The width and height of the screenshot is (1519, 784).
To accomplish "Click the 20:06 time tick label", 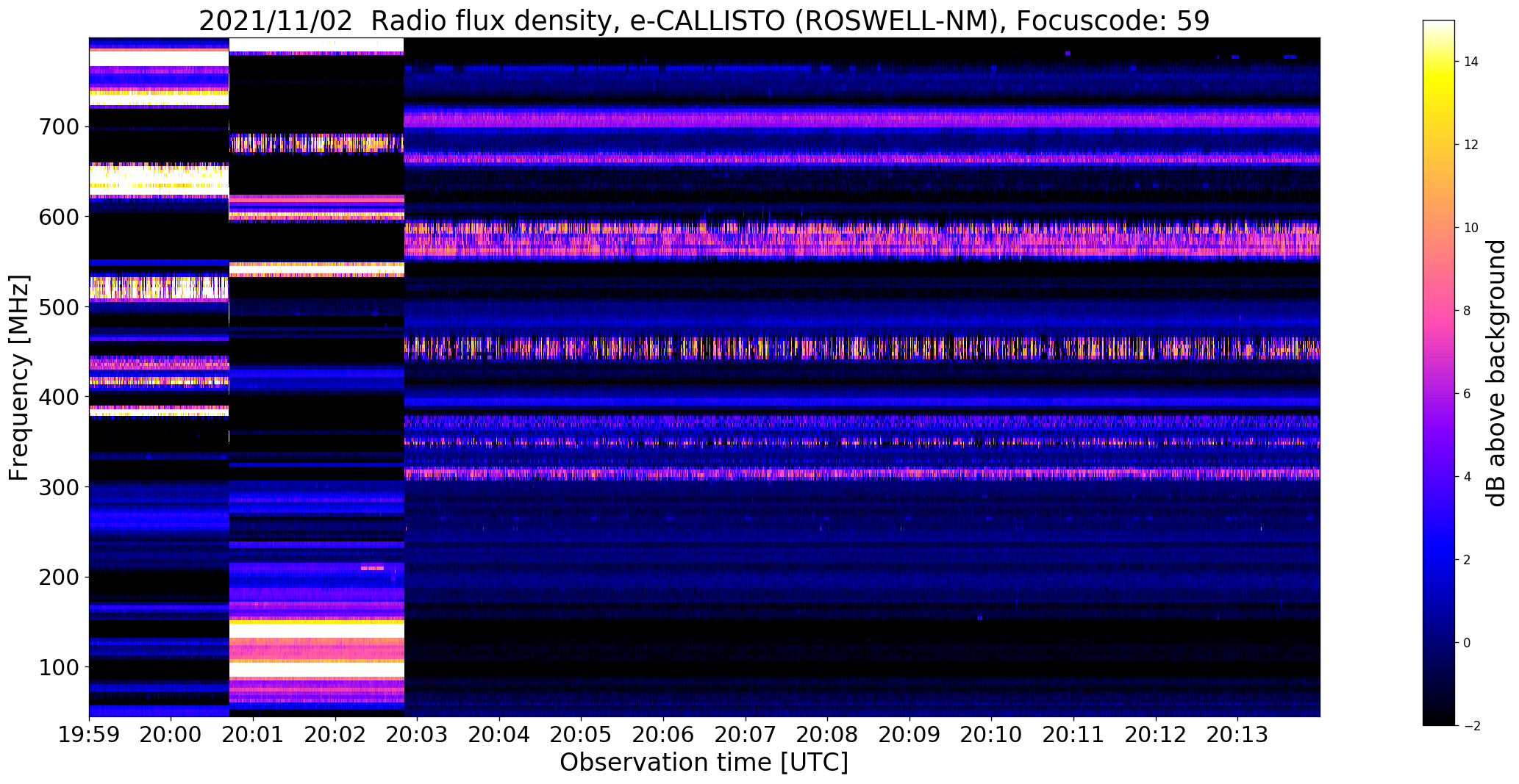I will [x=664, y=735].
